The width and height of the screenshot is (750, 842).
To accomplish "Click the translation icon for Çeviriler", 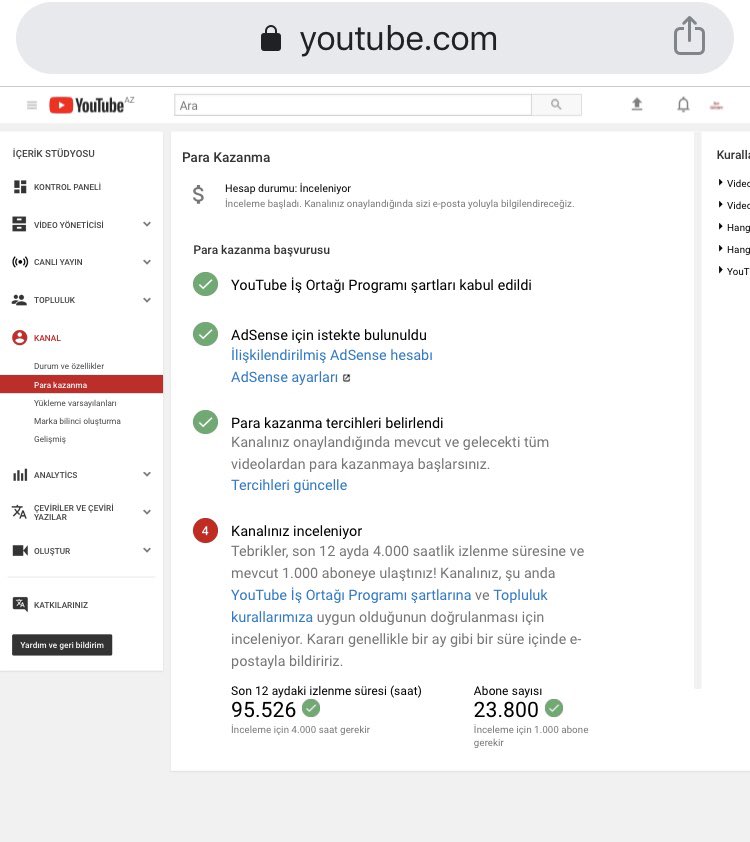I will (19, 512).
